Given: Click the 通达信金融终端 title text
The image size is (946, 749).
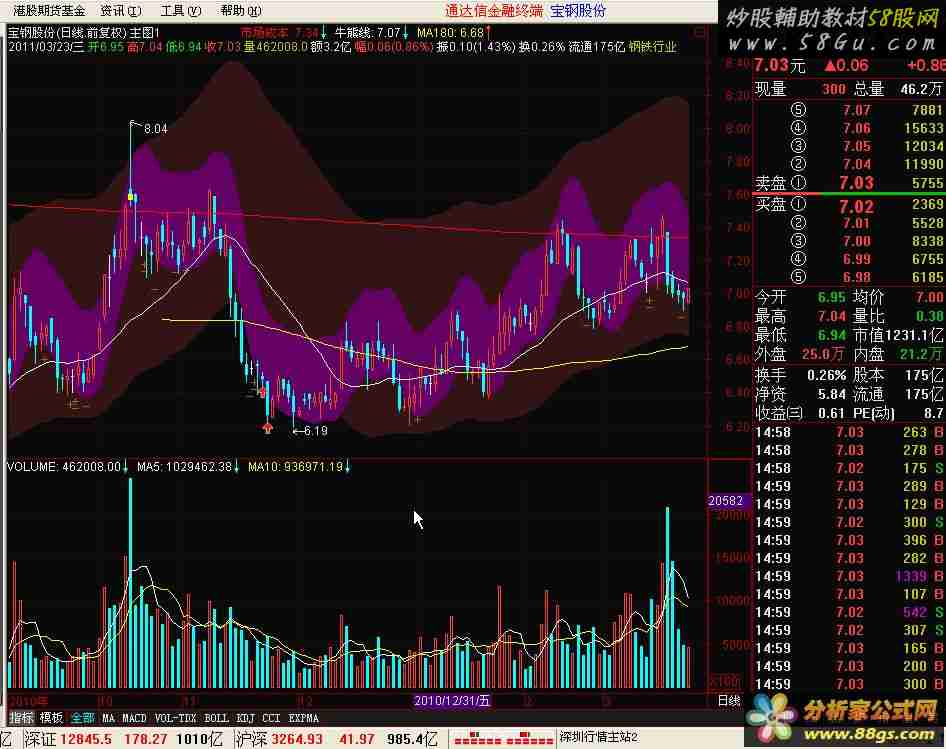Looking at the screenshot, I should click(494, 10).
